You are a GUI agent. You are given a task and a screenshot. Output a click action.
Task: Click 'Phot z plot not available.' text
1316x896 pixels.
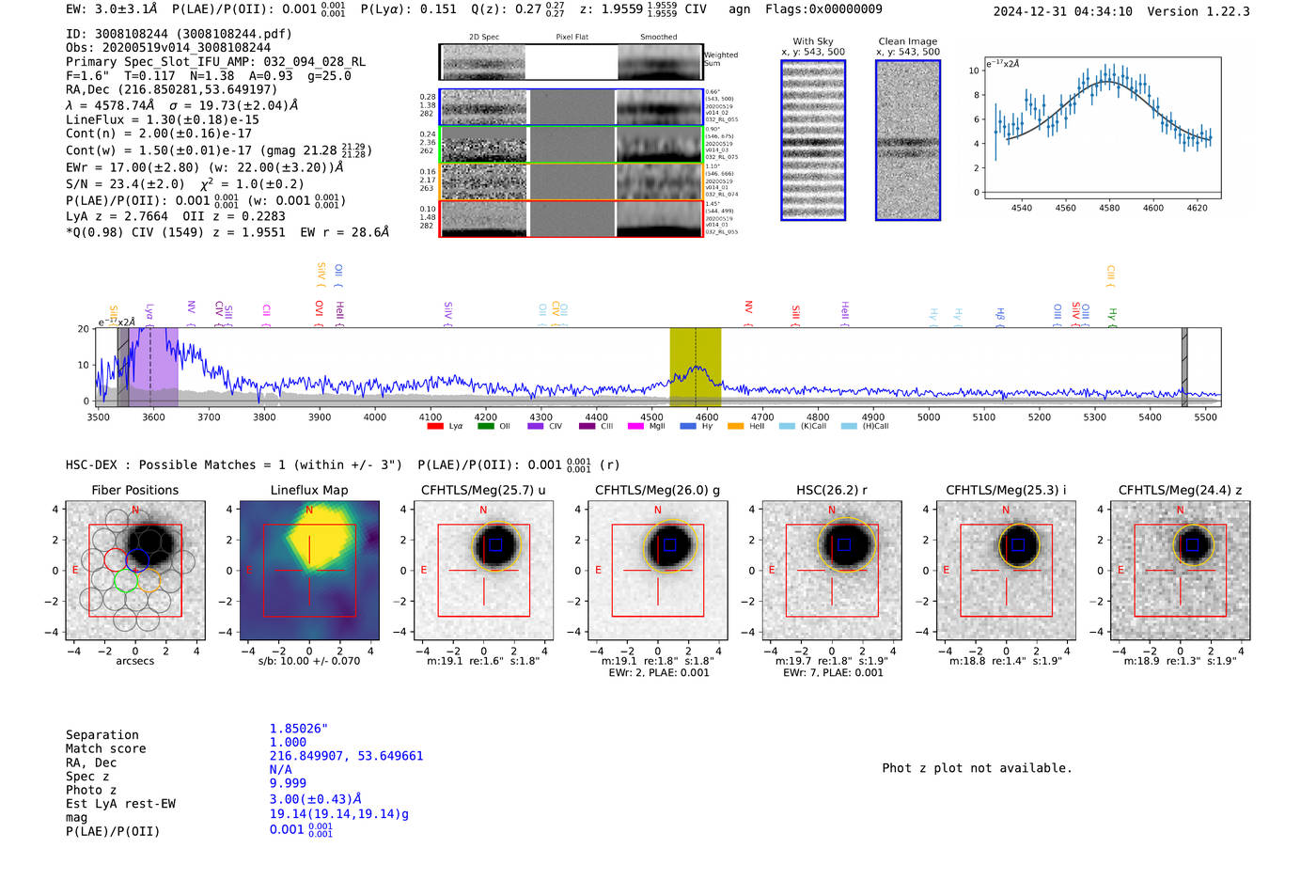[977, 768]
